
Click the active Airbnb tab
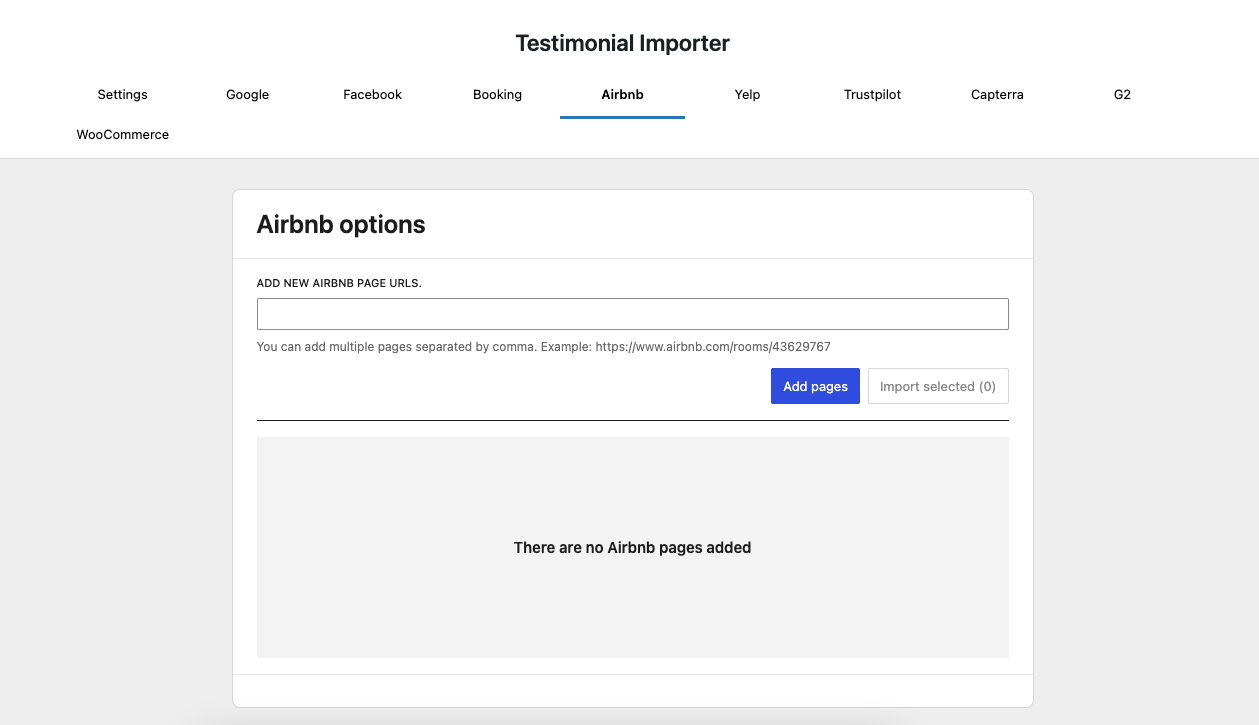[622, 95]
